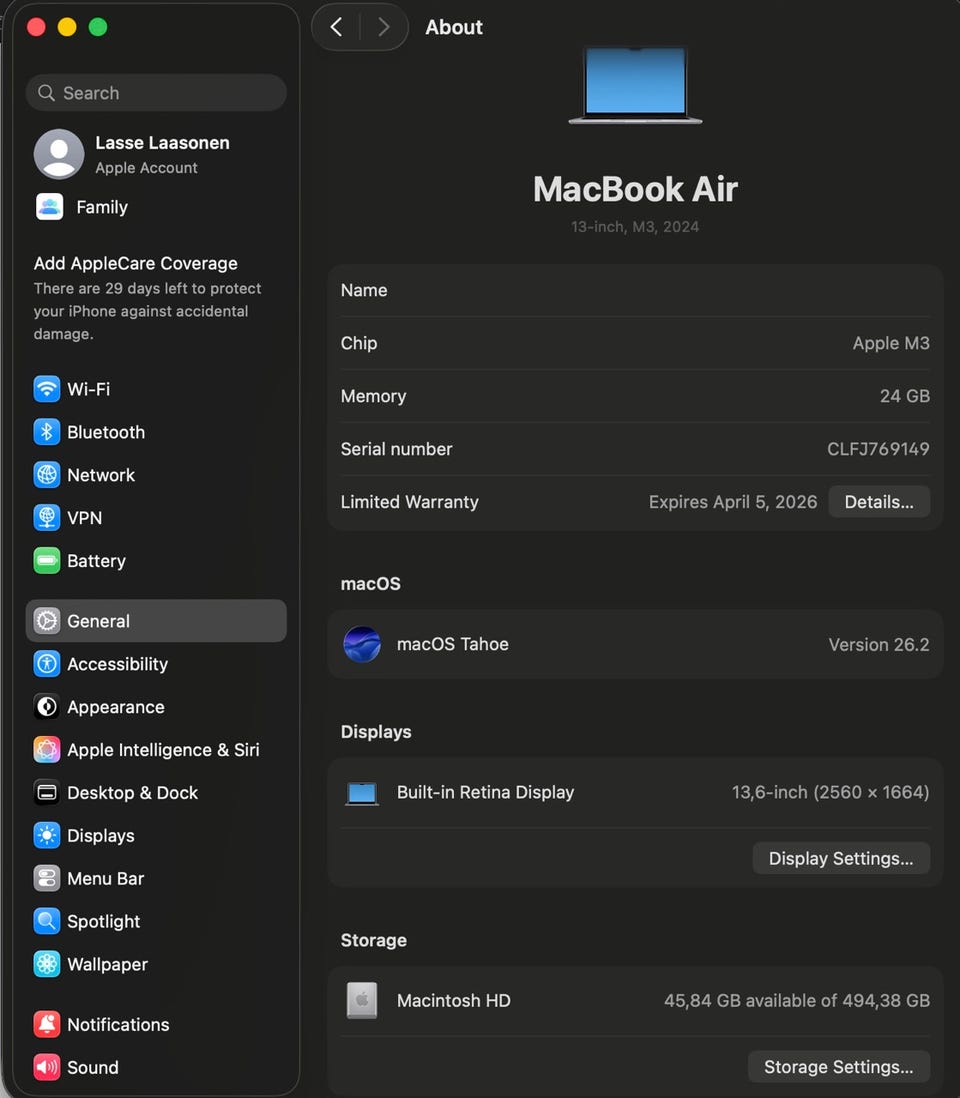Click the Appearance icon

(47, 707)
